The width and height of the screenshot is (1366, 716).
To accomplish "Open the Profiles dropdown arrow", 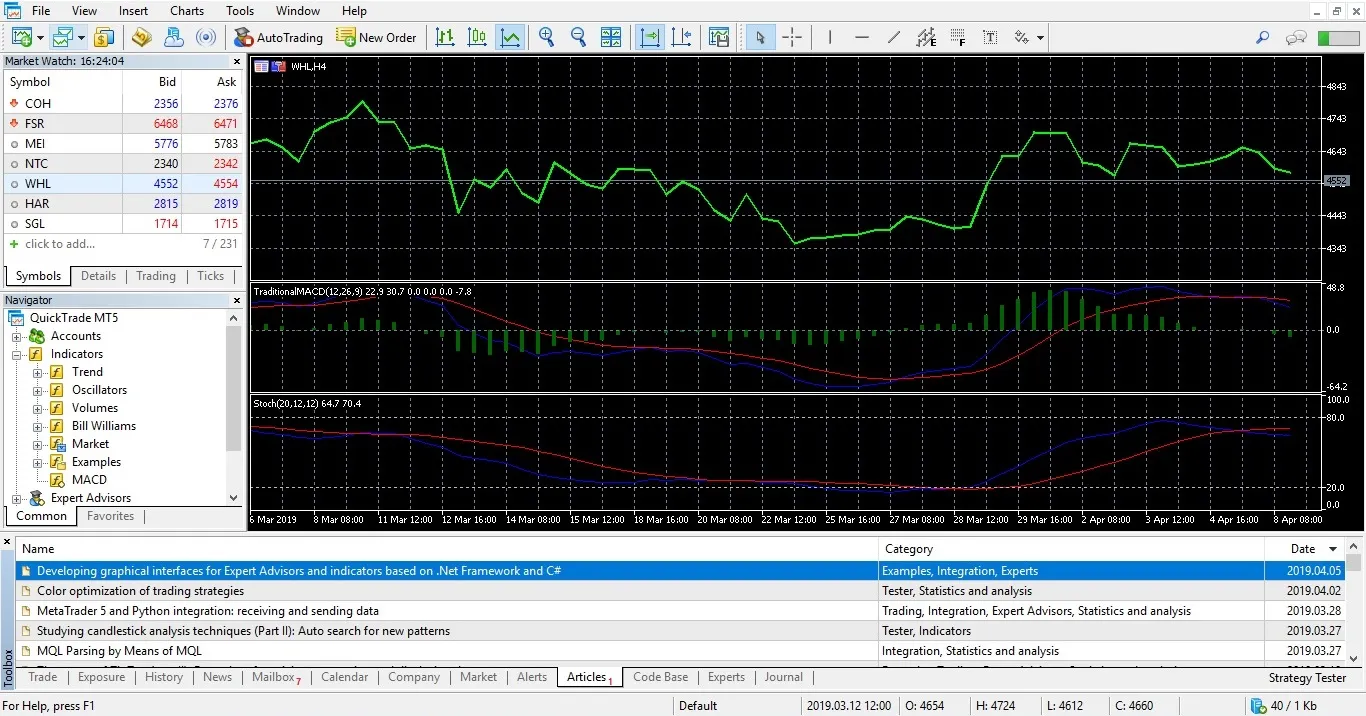I will point(81,38).
